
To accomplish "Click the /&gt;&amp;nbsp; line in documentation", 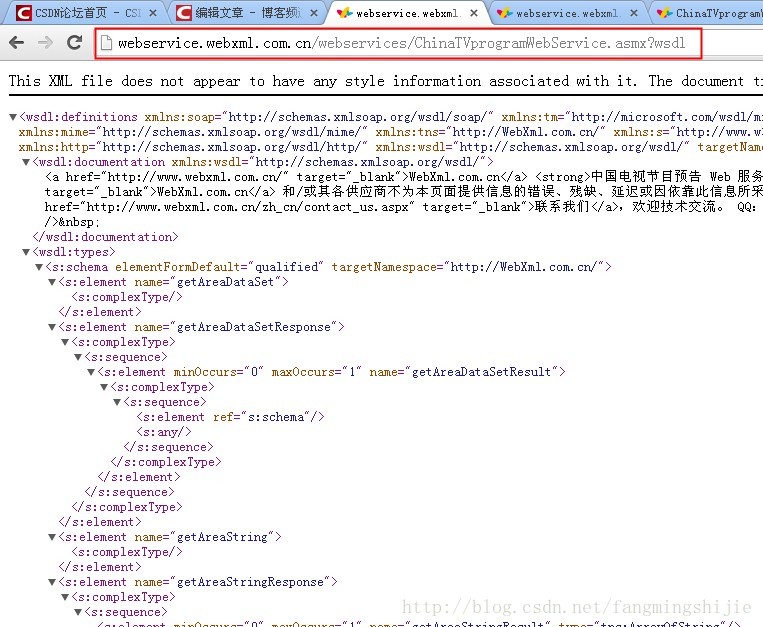I will pyautogui.click(x=72, y=222).
